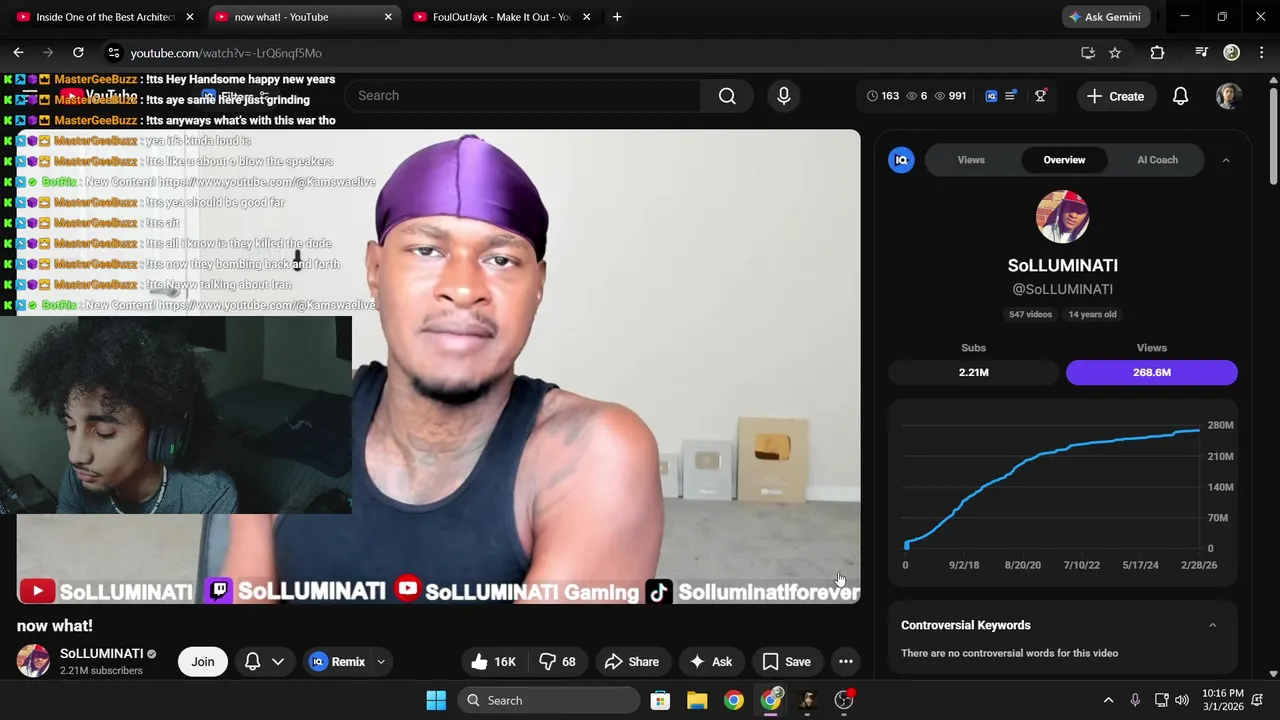The width and height of the screenshot is (1280, 720).
Task: Save video to playlist
Action: pyautogui.click(x=786, y=662)
